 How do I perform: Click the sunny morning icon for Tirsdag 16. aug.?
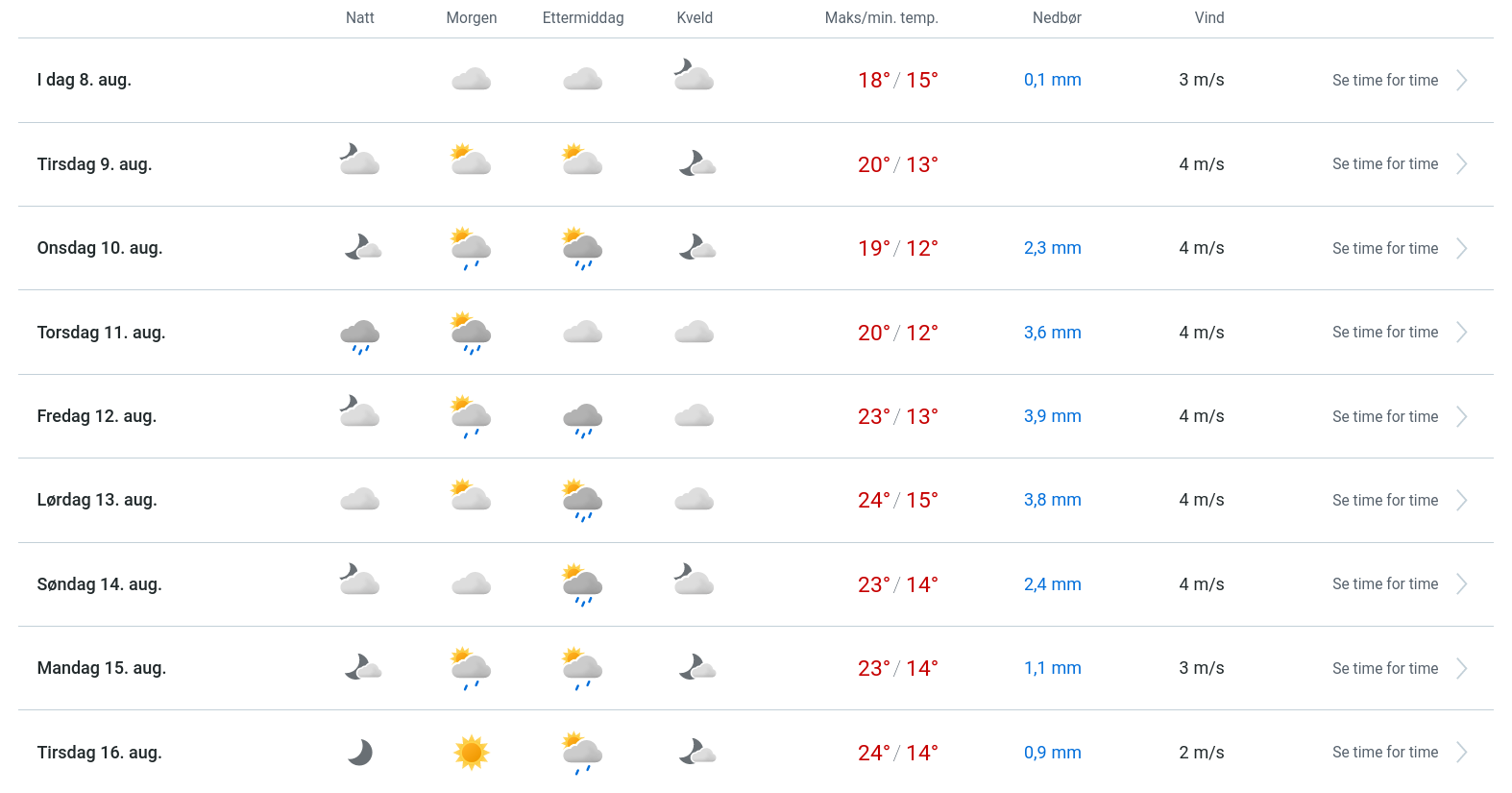coord(471,753)
